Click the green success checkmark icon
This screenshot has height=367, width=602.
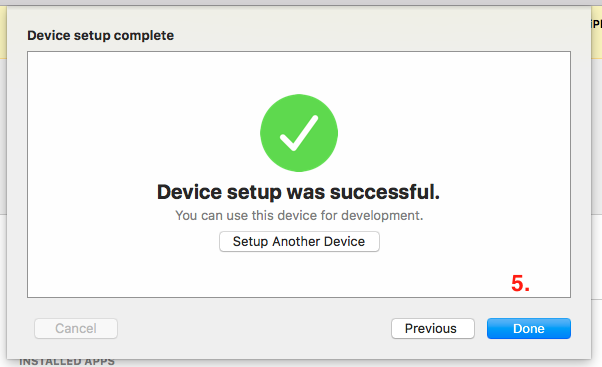point(299,133)
